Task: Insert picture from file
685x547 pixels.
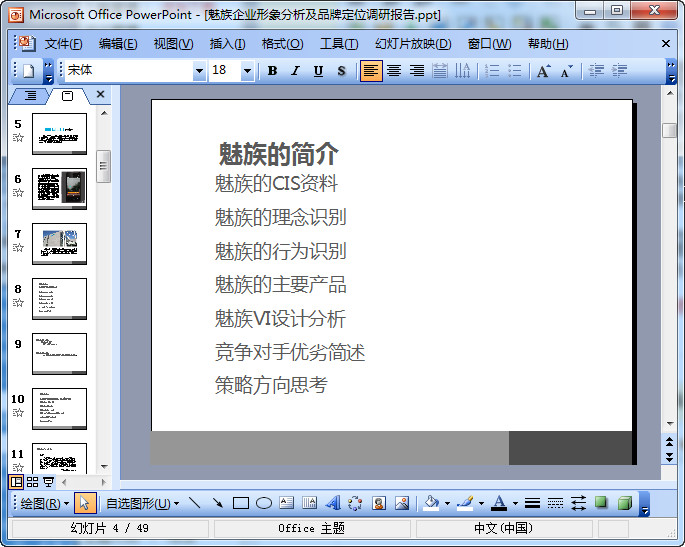Action: click(401, 503)
